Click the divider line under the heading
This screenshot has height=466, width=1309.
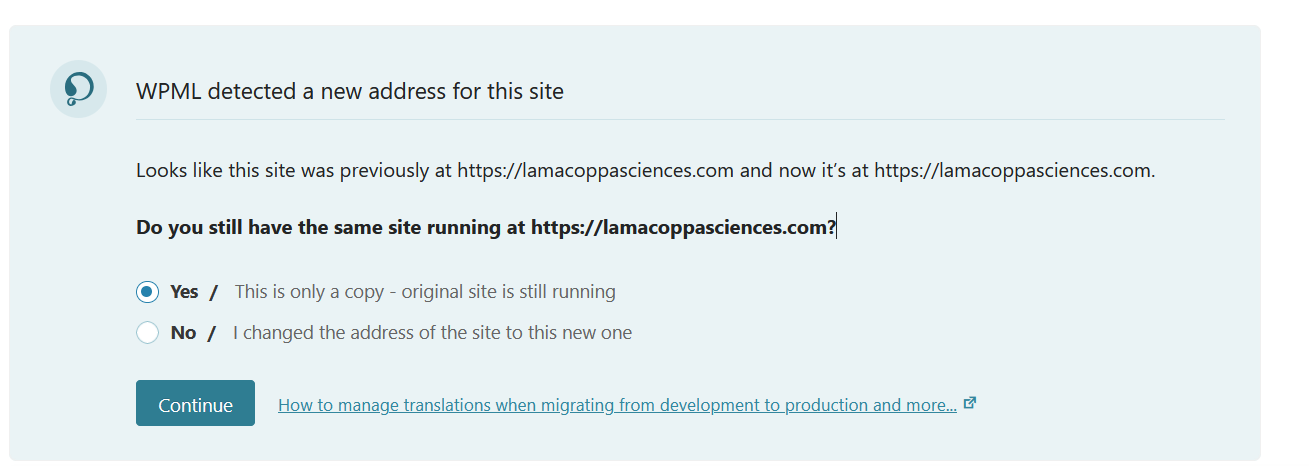[680, 119]
